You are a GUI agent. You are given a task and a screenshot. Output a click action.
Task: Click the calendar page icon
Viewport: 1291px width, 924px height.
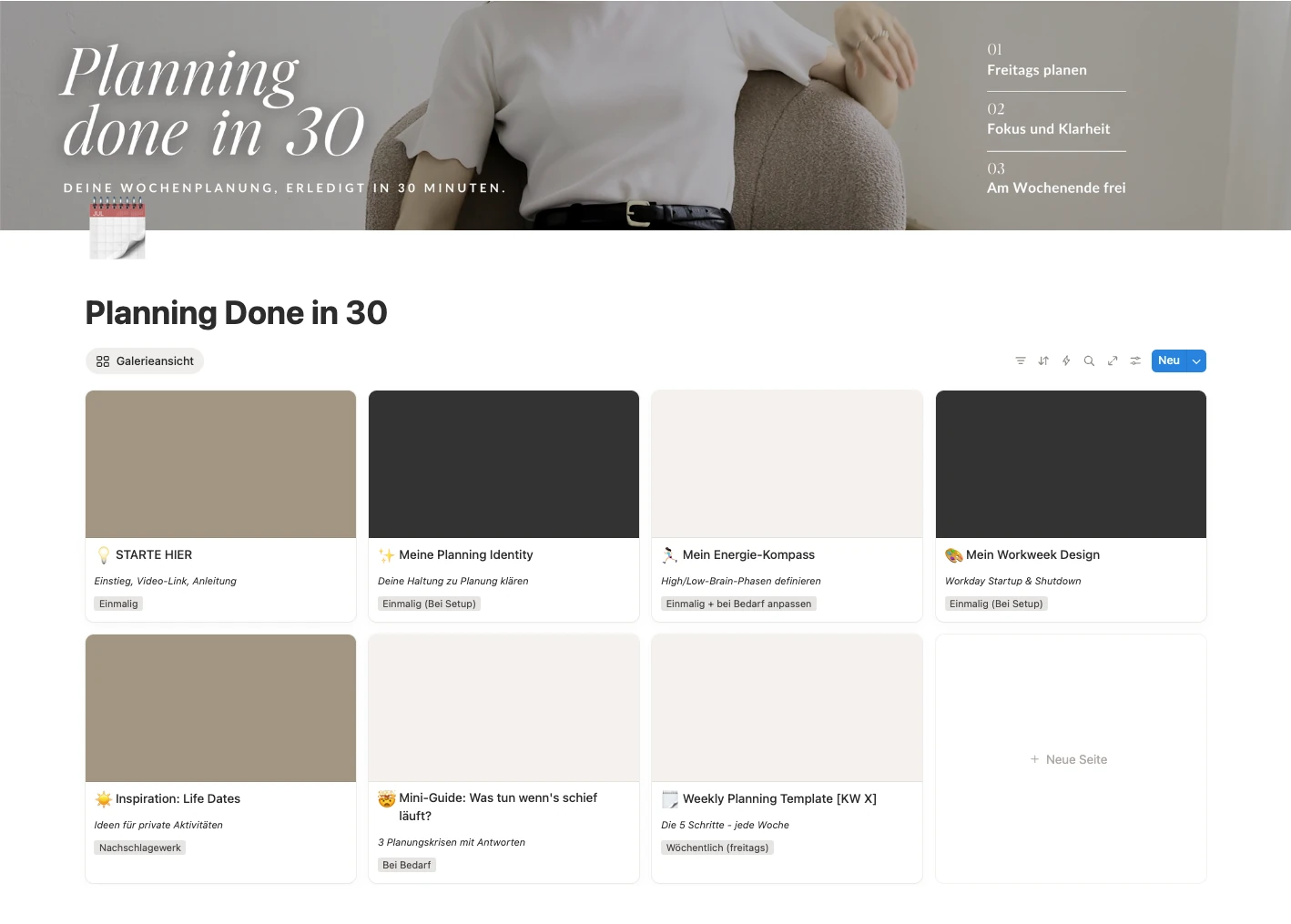(117, 229)
